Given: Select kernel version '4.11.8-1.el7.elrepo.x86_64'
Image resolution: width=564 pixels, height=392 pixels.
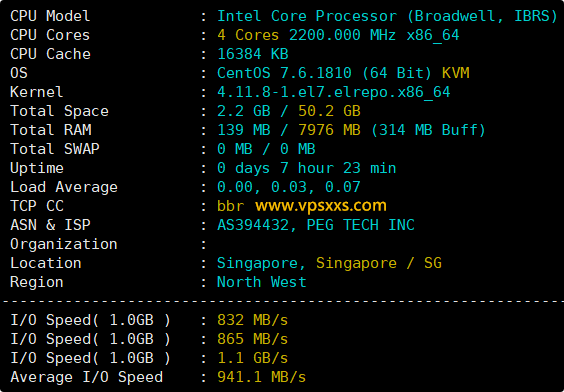Looking at the screenshot, I should 333,92.
